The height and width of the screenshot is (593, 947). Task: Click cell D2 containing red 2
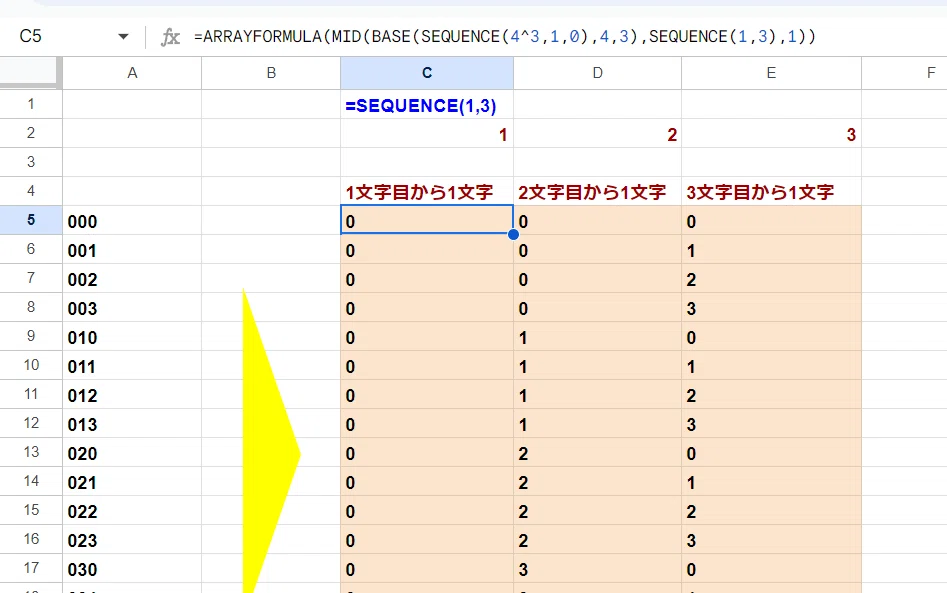(597, 133)
